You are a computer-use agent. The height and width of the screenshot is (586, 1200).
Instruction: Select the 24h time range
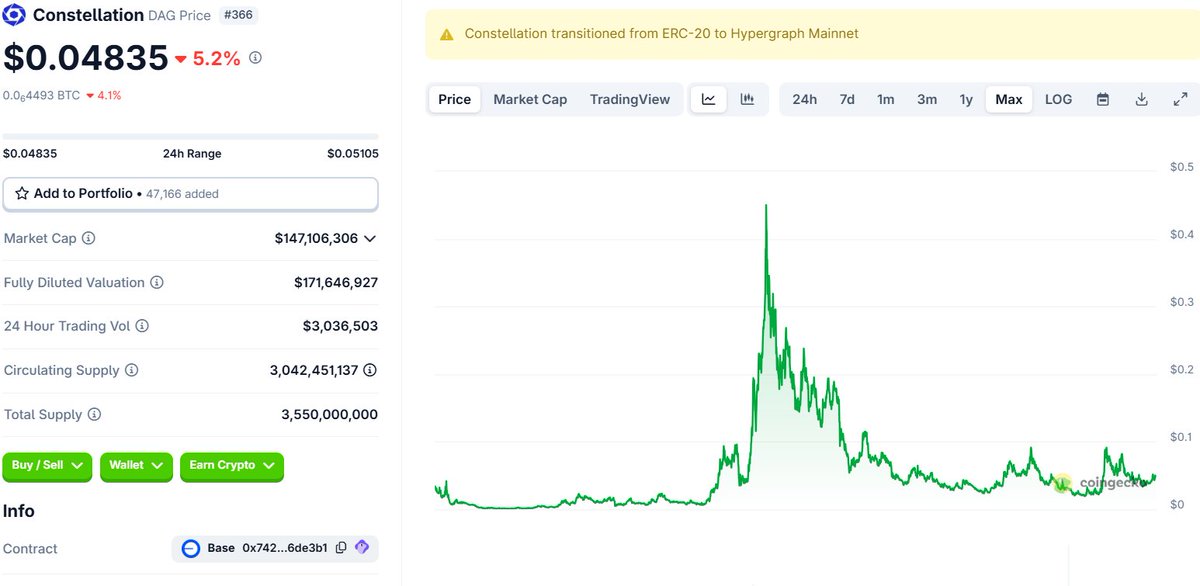[804, 99]
